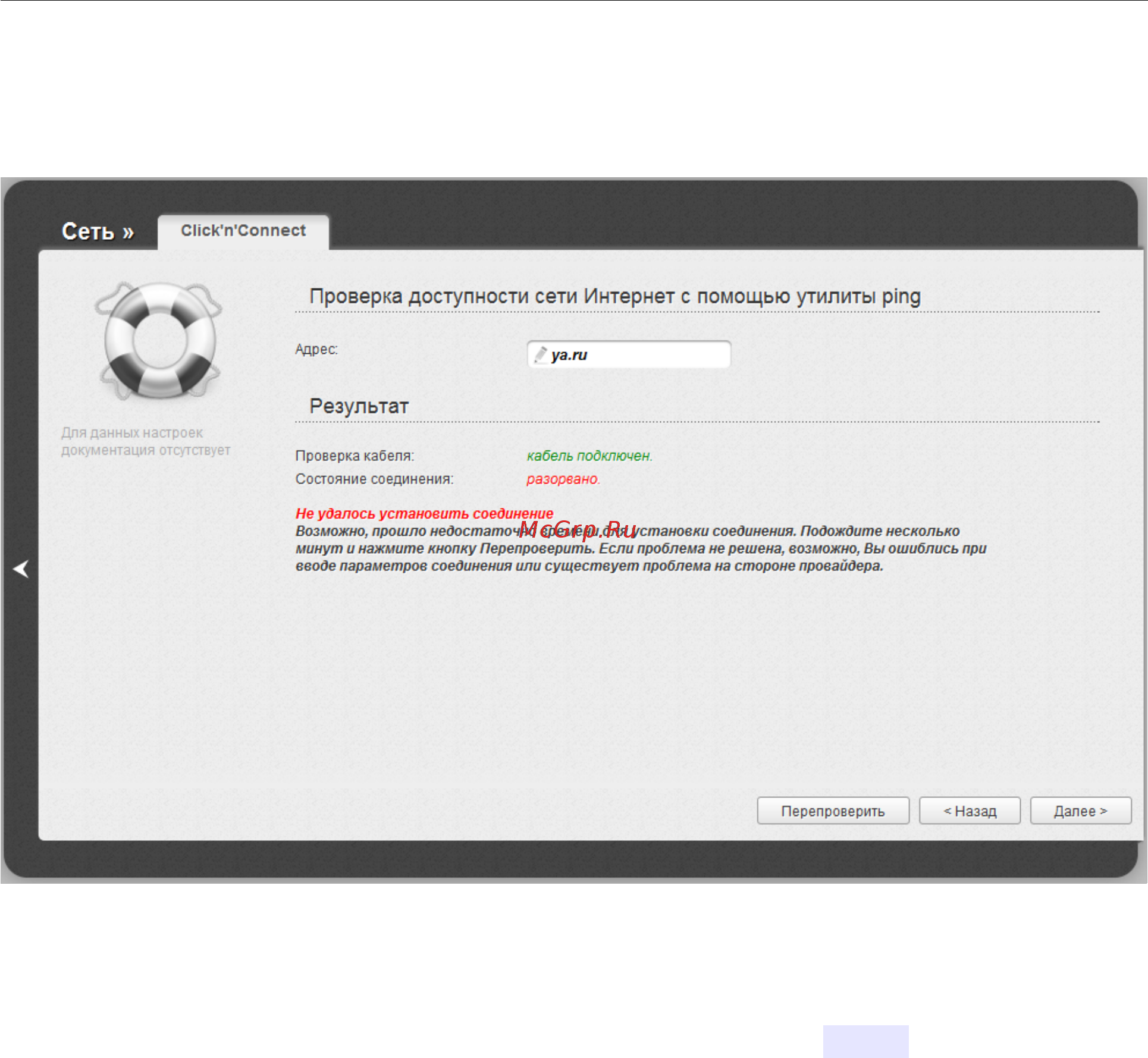This screenshot has height=1058, width=1148.
Task: Select the text 'кабель подключен.'
Action: 589,456
